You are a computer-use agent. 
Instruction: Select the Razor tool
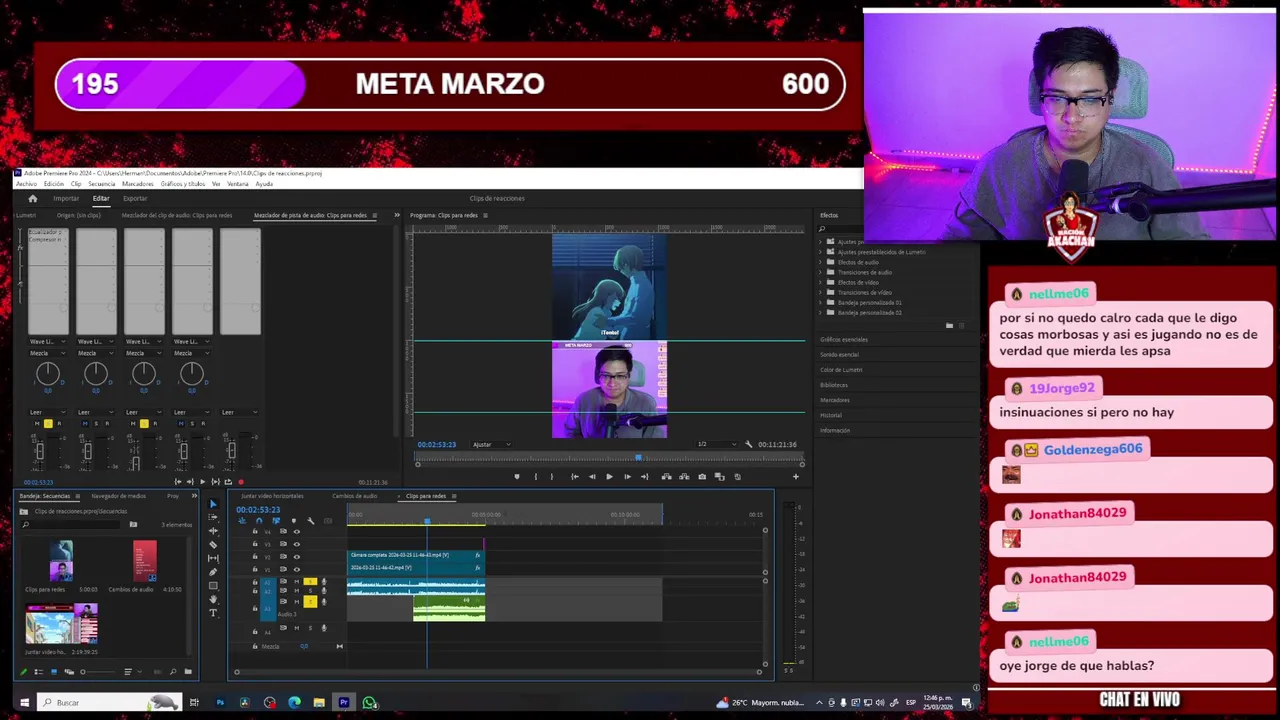(213, 545)
